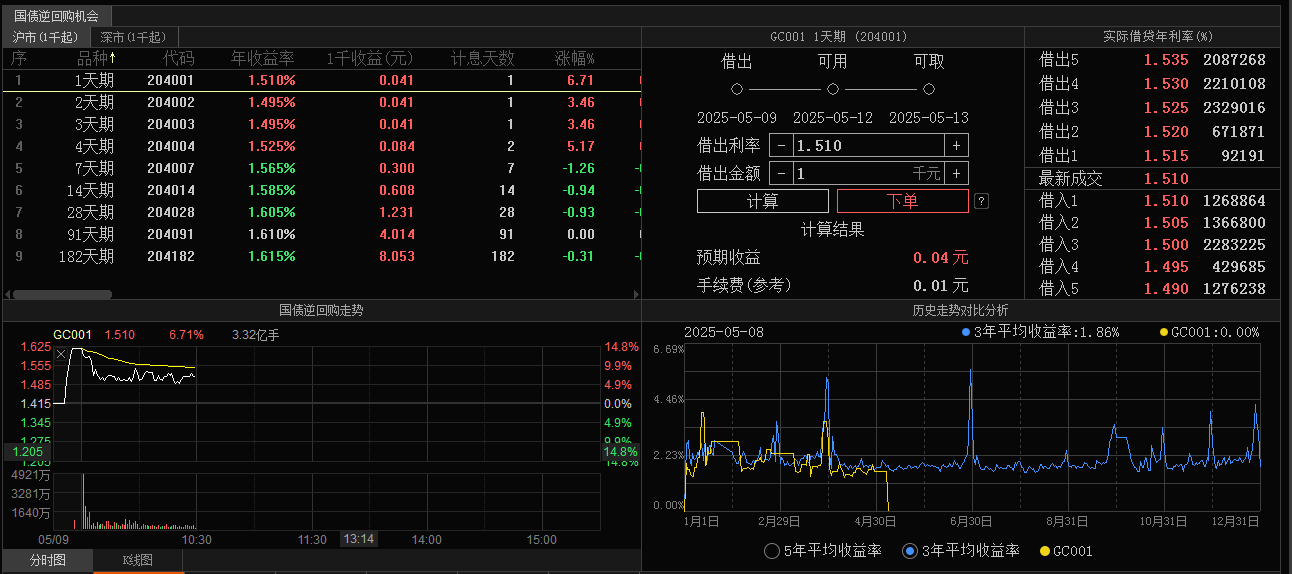
Task: Click the 1.605% yield in the 28天期 row
Action: tap(272, 212)
